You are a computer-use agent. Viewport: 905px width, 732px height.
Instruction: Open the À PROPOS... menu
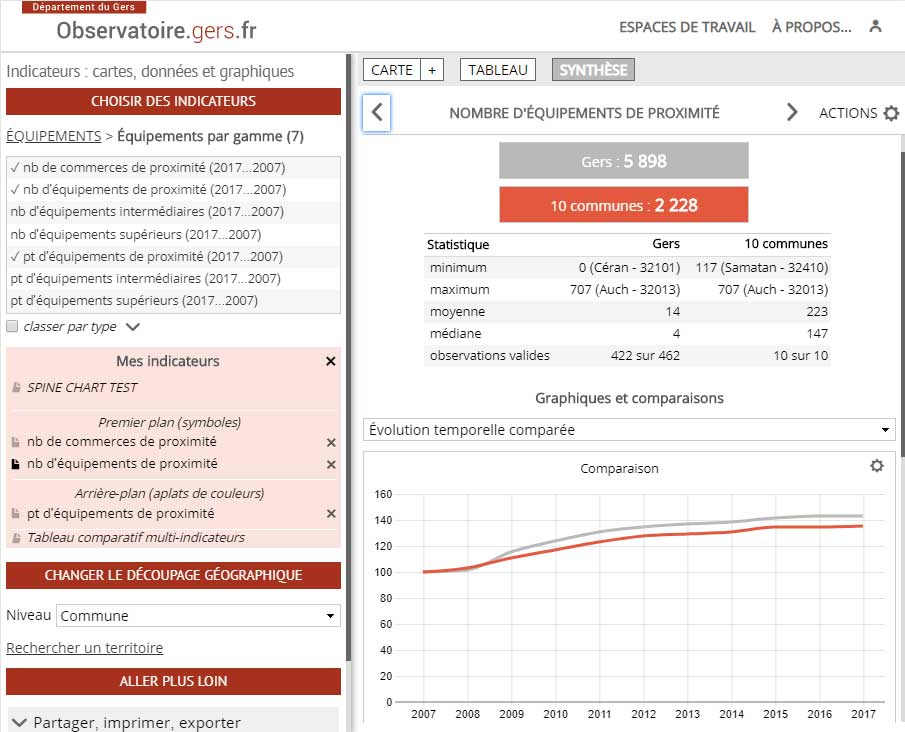click(811, 27)
